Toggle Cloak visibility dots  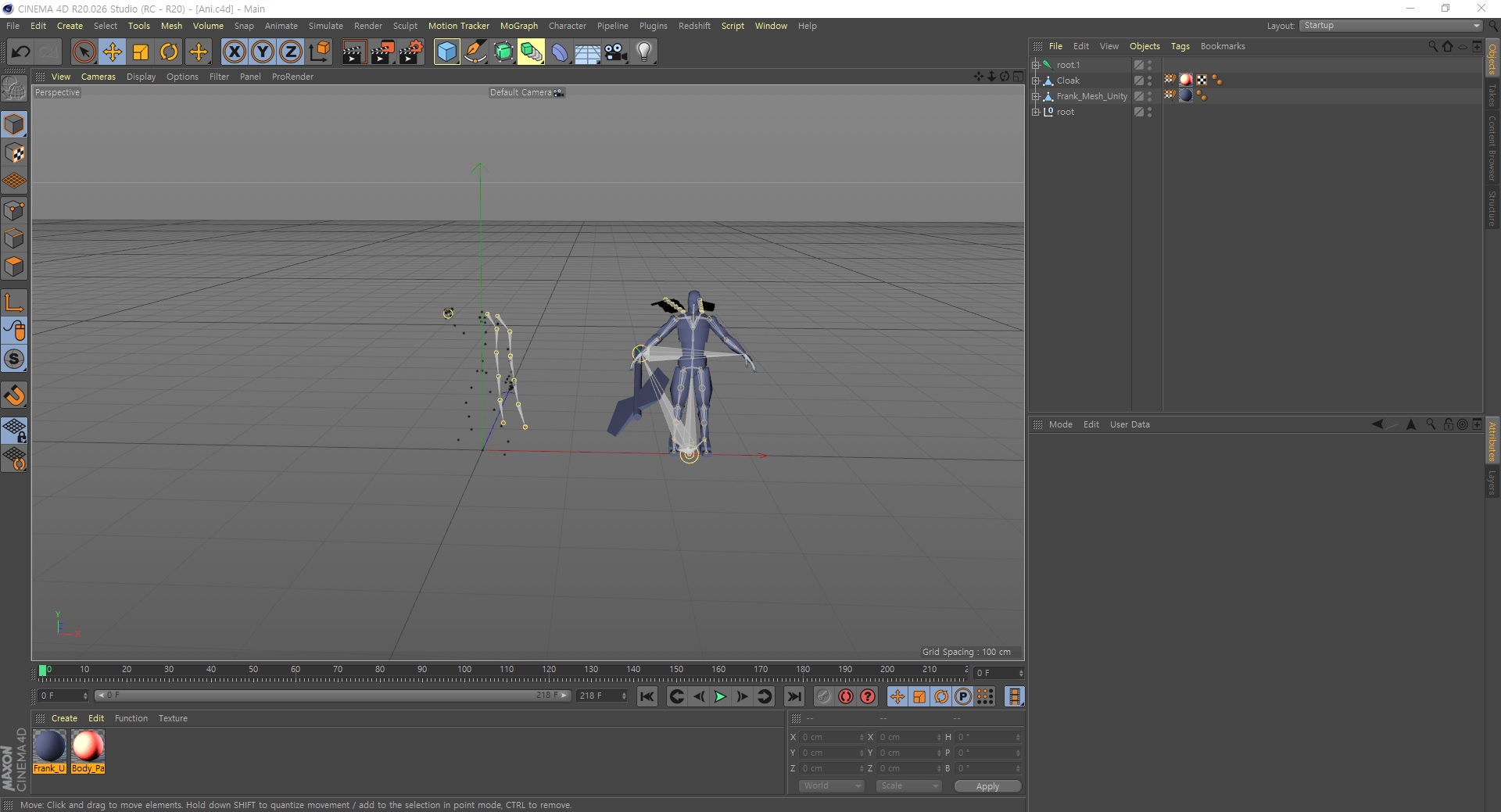tap(1149, 80)
